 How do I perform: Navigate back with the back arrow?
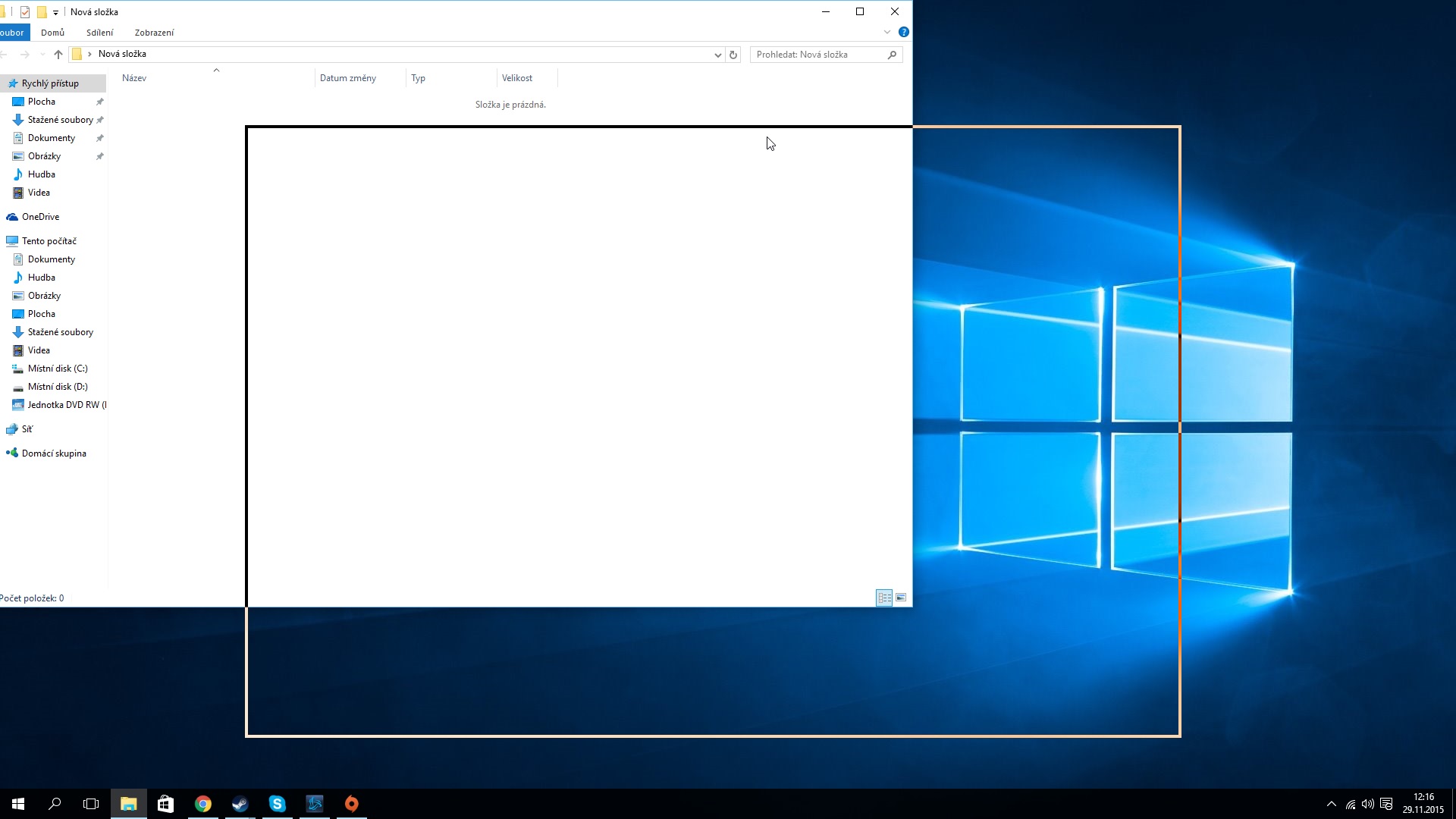tap(5, 55)
